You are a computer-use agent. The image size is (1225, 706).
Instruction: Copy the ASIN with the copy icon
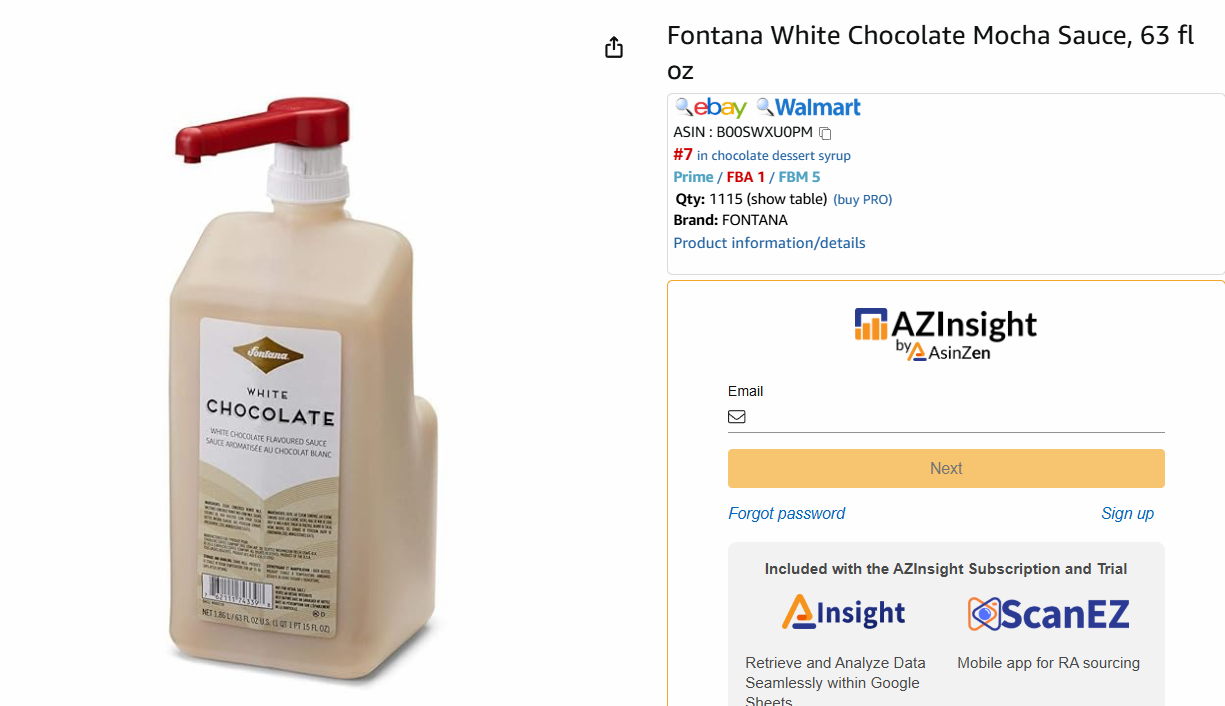825,133
